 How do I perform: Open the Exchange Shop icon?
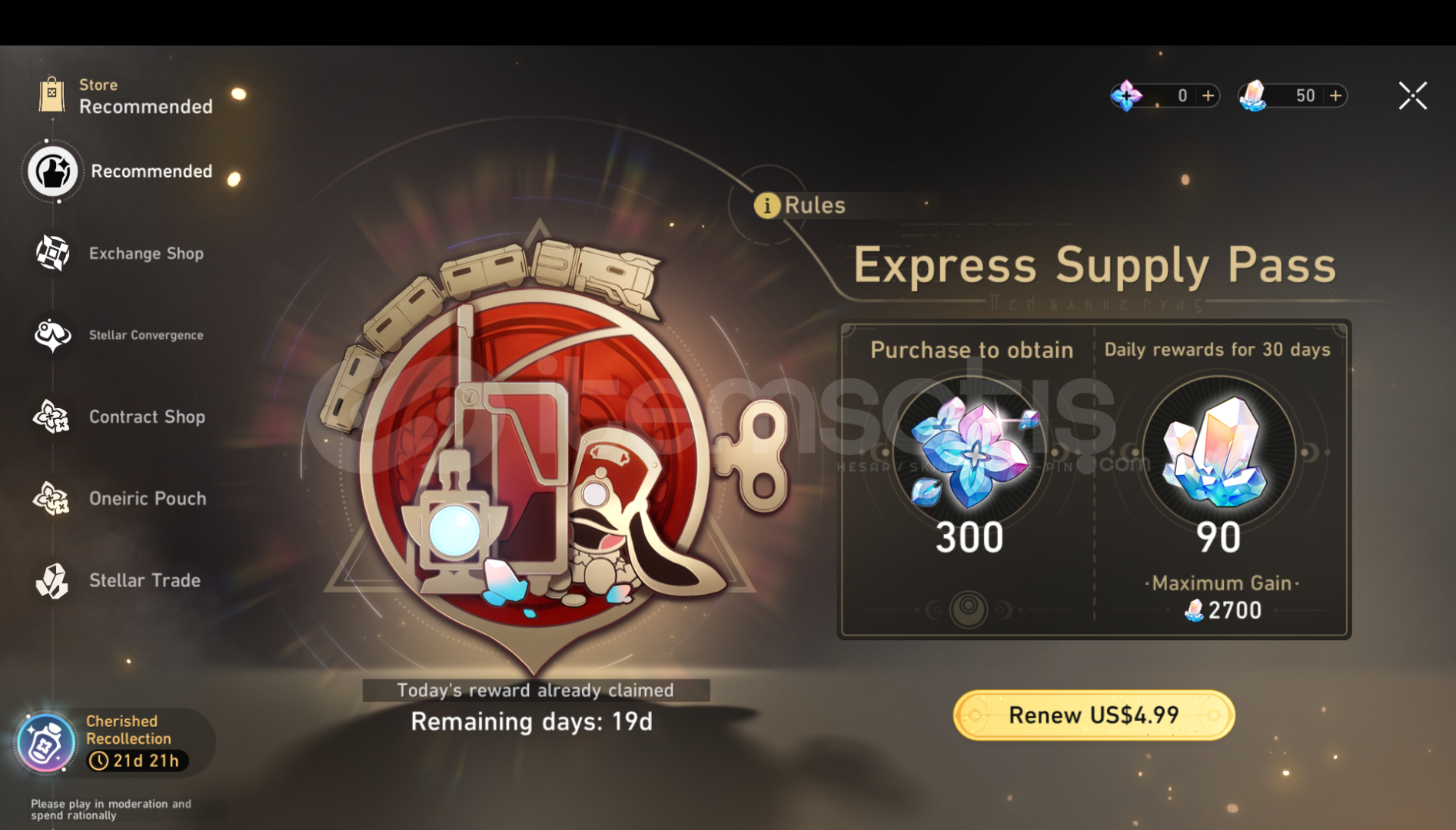(52, 253)
